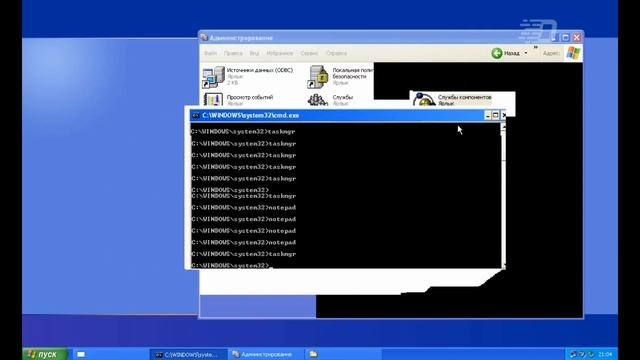Open the folder icon taskbar button
The image size is (640, 360).
click(313, 354)
